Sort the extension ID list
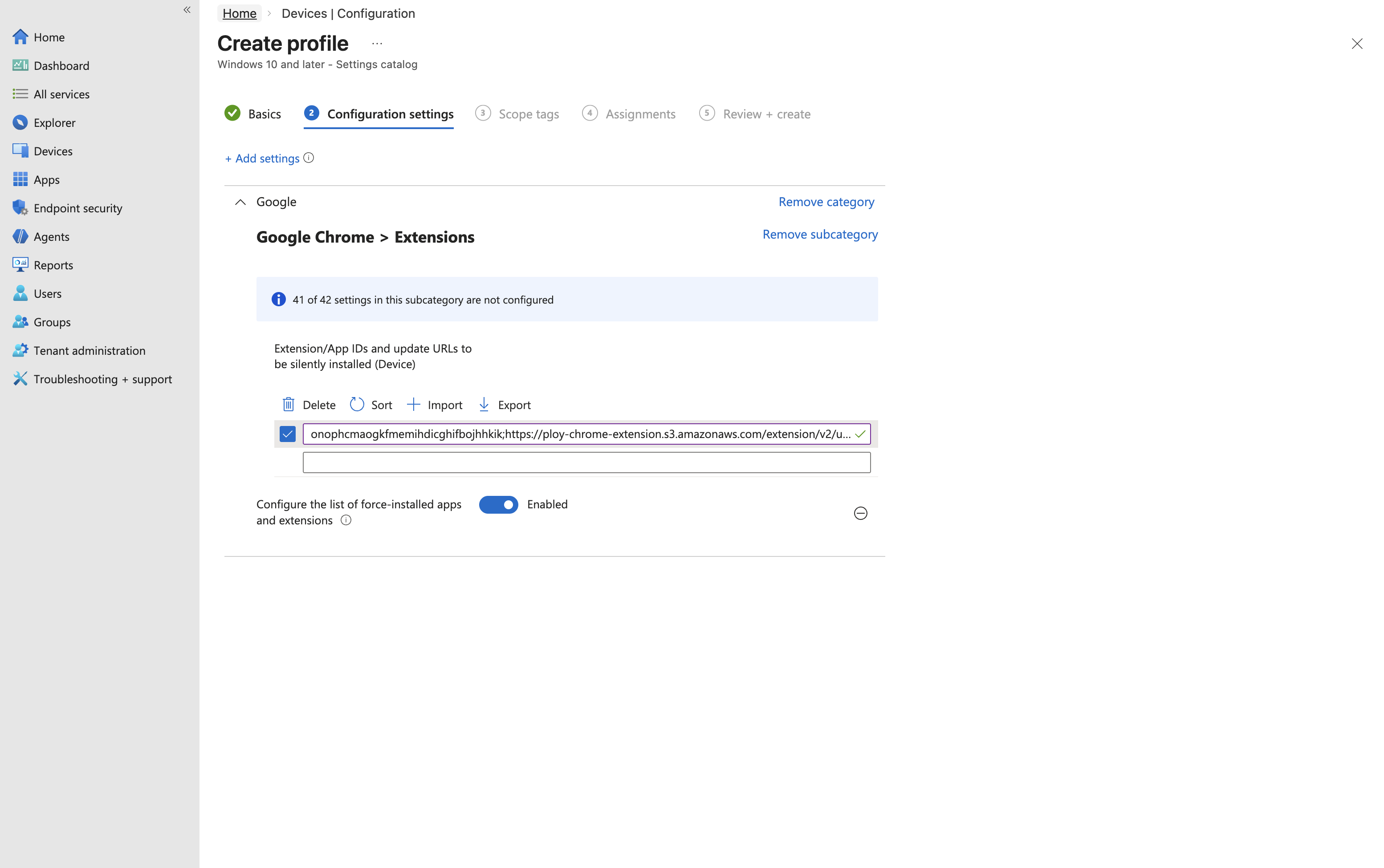Viewport: 1384px width, 868px height. pos(370,404)
